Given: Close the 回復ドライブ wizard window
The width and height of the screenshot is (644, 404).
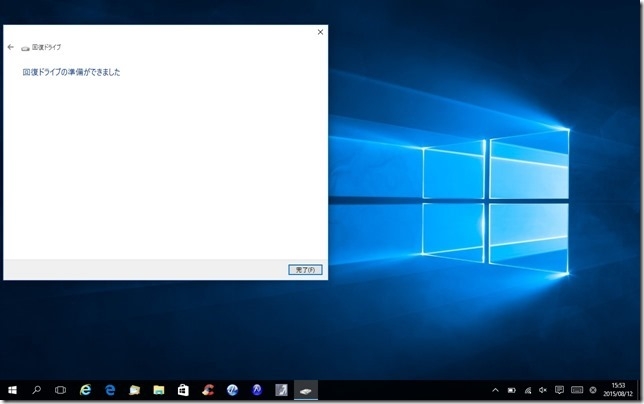Looking at the screenshot, I should click(320, 32).
